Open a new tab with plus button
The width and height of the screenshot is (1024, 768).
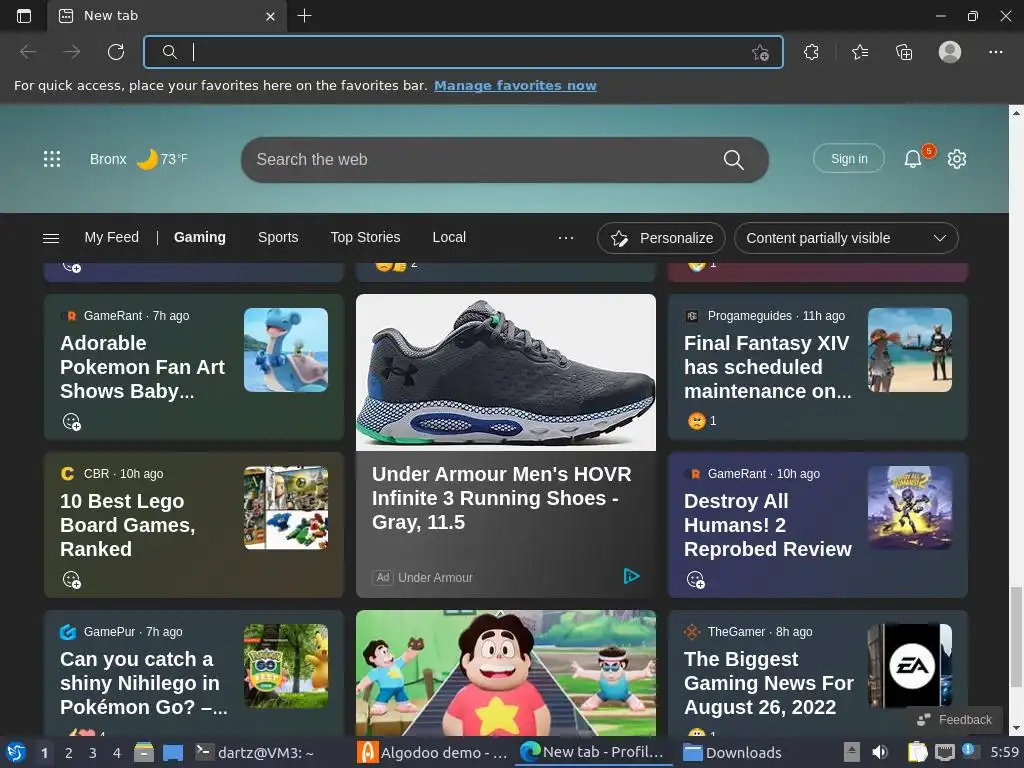click(x=304, y=16)
